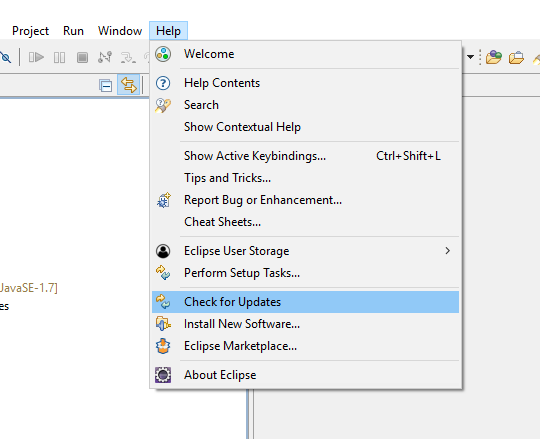Click the Suspend debug toolbar icon
Viewport: 540px width, 439px height.
(59, 58)
